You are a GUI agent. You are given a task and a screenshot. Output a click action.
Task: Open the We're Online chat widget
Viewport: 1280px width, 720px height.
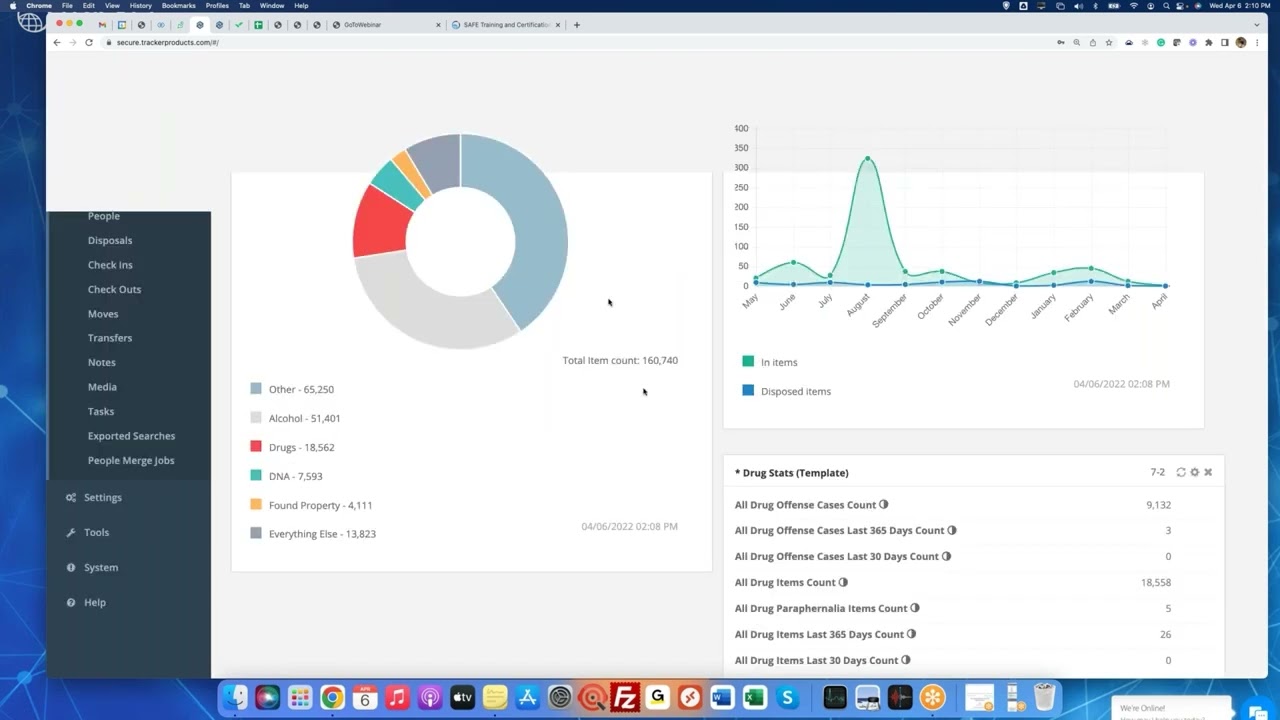tap(1170, 708)
